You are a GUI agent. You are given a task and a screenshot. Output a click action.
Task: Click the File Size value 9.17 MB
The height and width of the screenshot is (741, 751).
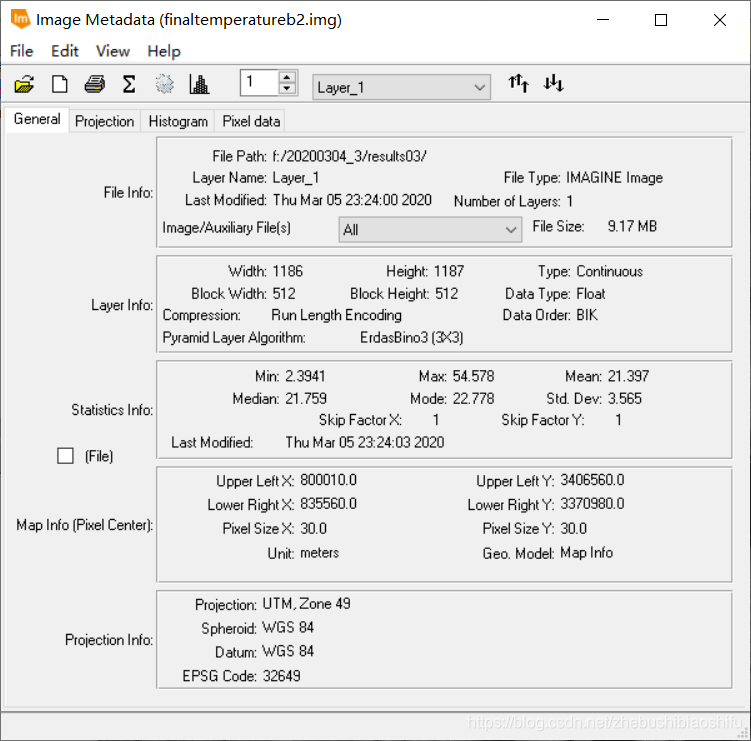click(x=632, y=226)
